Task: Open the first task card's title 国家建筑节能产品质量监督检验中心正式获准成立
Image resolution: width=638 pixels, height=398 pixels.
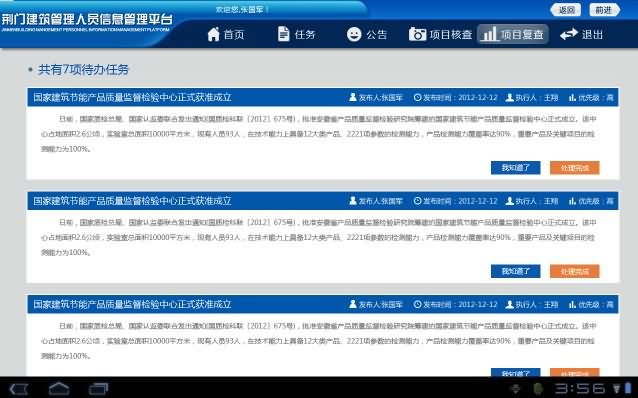Action: point(132,97)
